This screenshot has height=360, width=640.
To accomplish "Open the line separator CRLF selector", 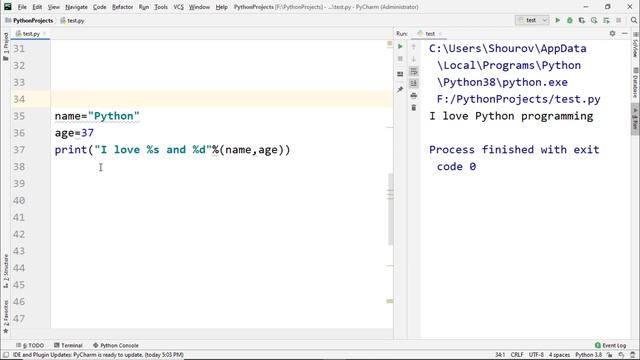I will tap(517, 355).
